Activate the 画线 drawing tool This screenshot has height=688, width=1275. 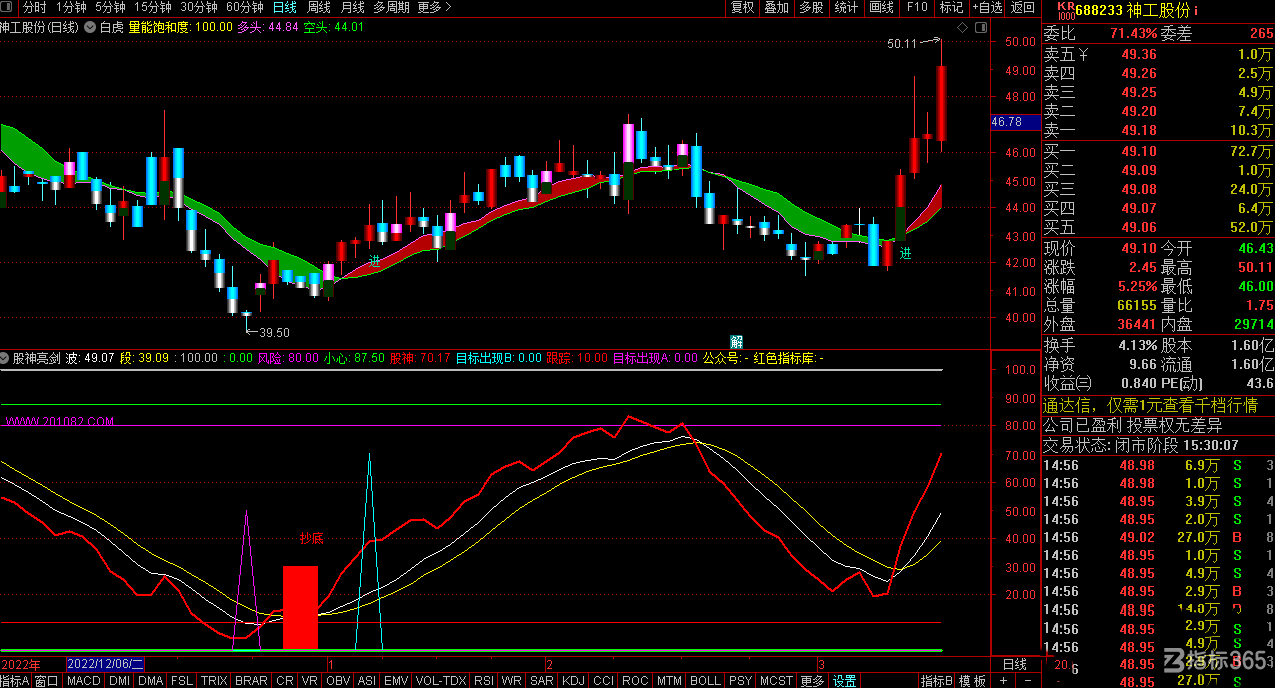click(x=881, y=7)
